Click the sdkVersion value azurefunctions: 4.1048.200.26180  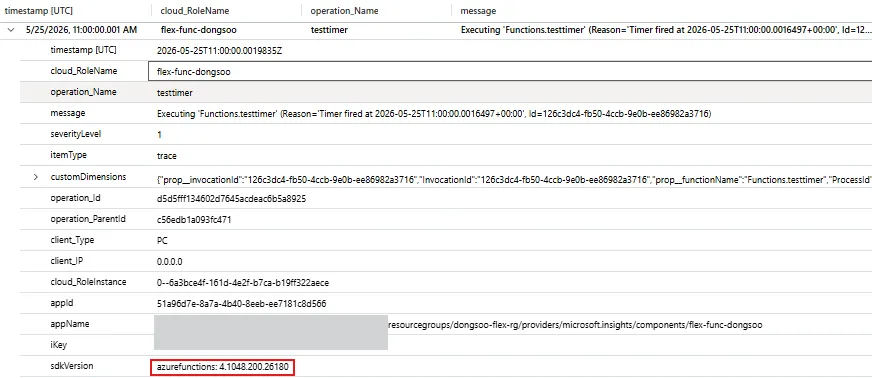point(222,367)
